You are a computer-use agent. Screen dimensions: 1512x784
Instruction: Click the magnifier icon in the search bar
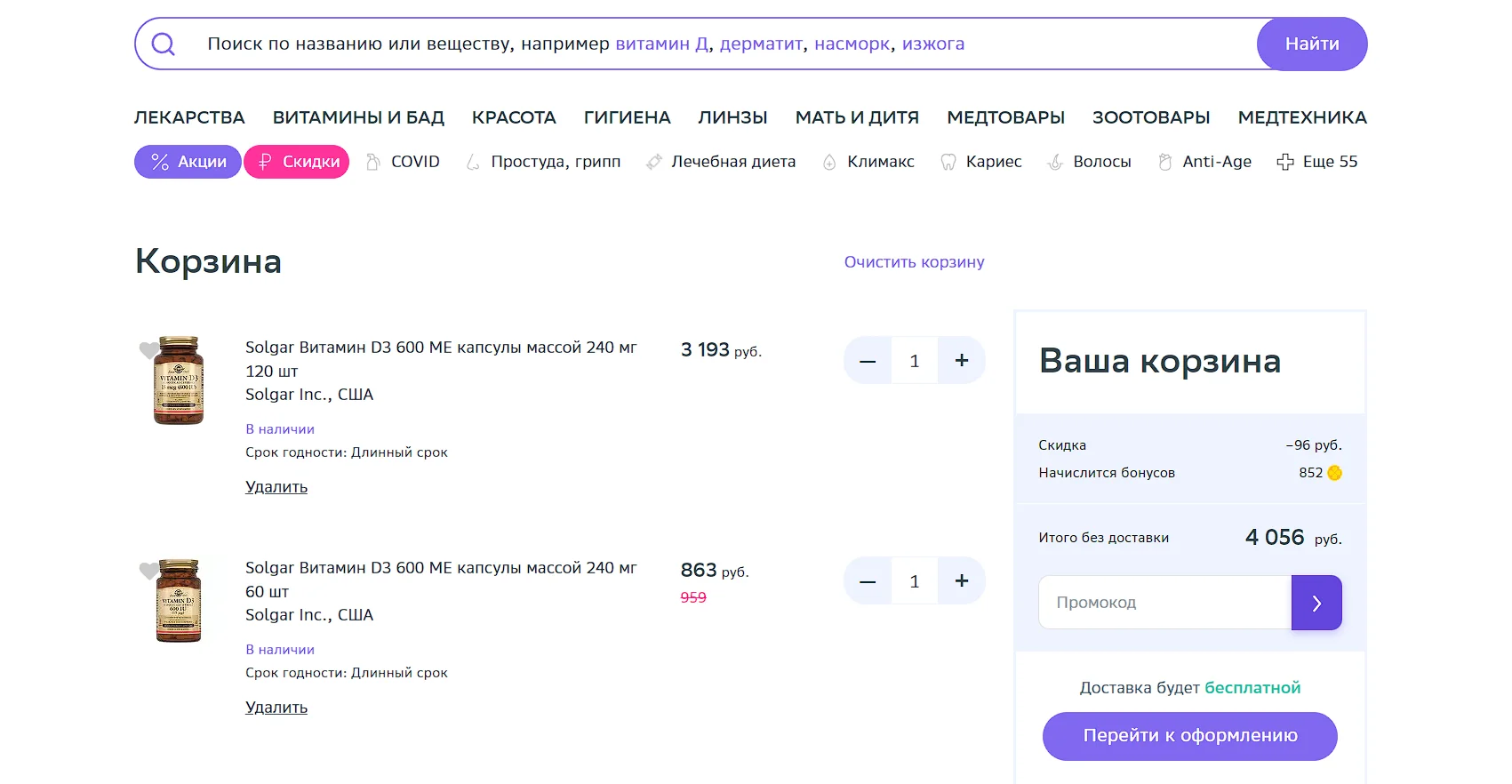[x=164, y=44]
